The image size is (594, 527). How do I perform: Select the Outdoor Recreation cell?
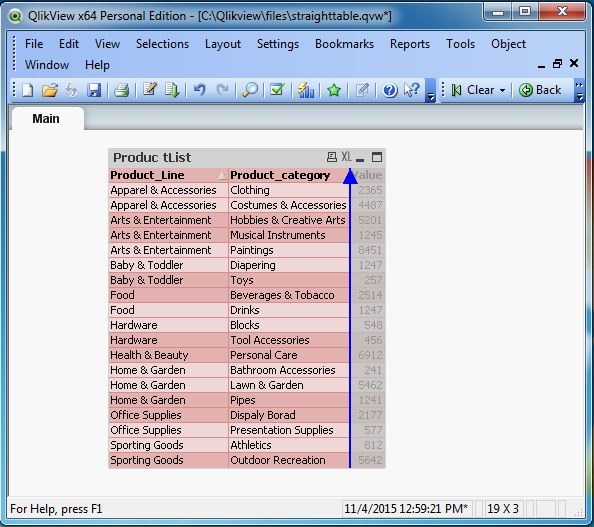tap(289, 460)
